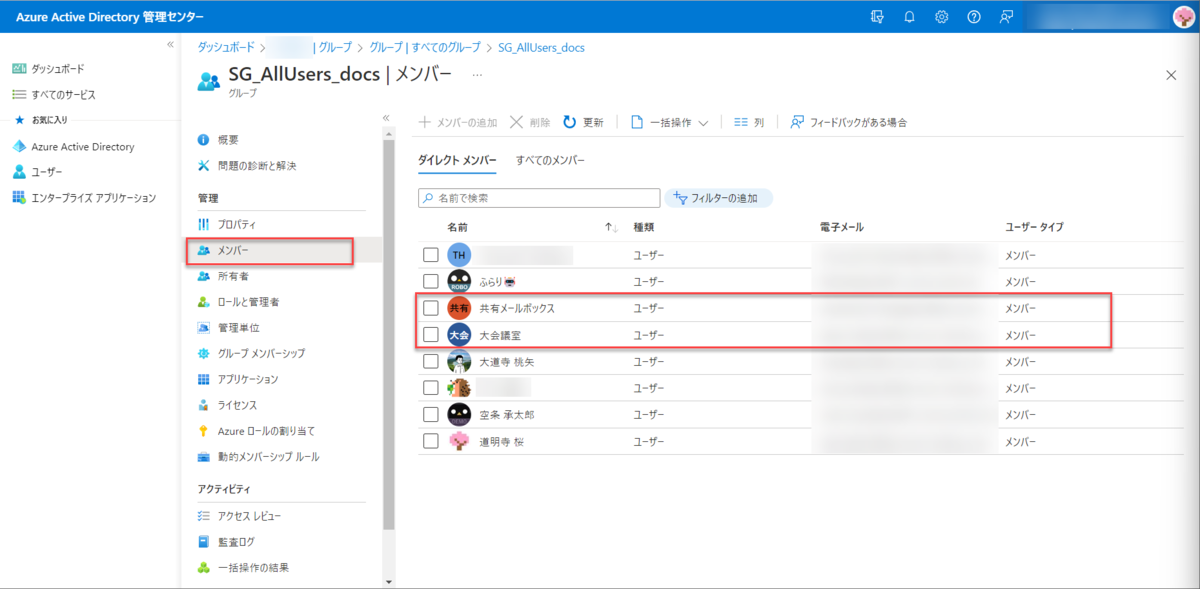Collapse the left portal navigation
1200x589 pixels.
(170, 44)
